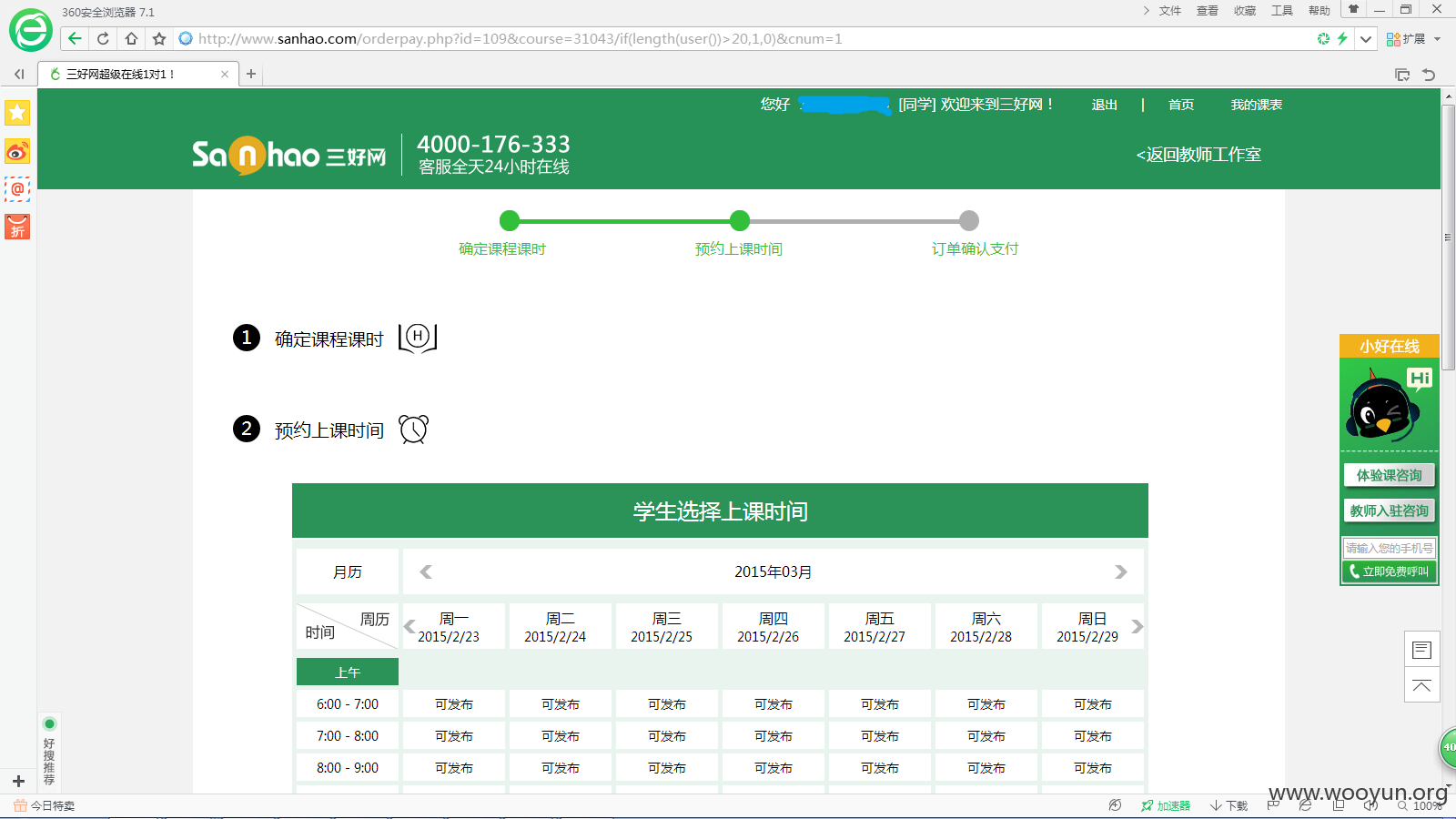Click 加速器 in the status bar
This screenshot has height=819, width=1456.
[1166, 806]
